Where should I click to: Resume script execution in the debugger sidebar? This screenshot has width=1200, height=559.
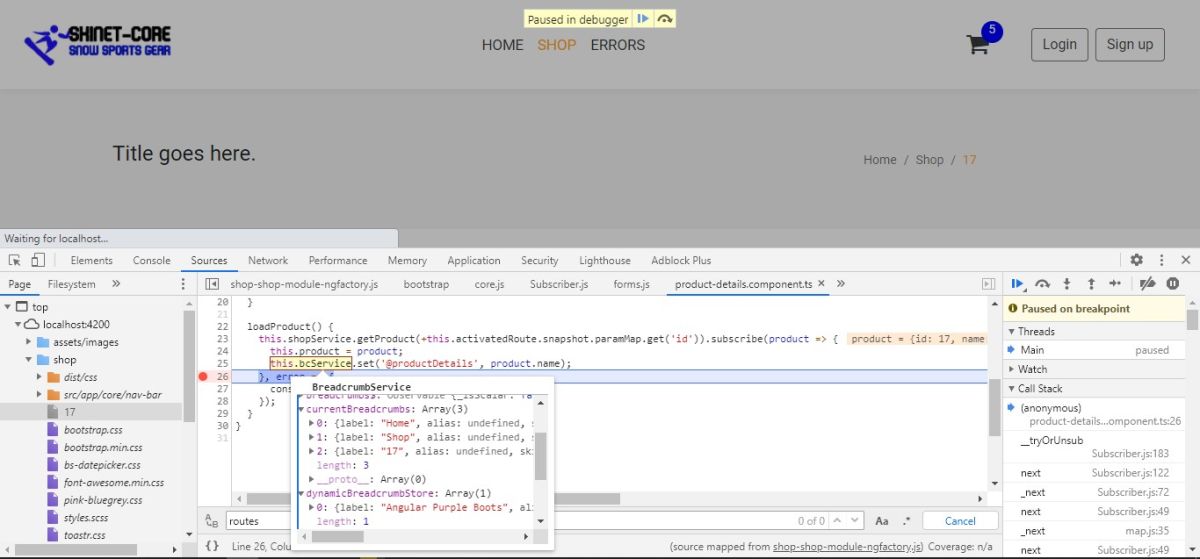pos(1018,284)
